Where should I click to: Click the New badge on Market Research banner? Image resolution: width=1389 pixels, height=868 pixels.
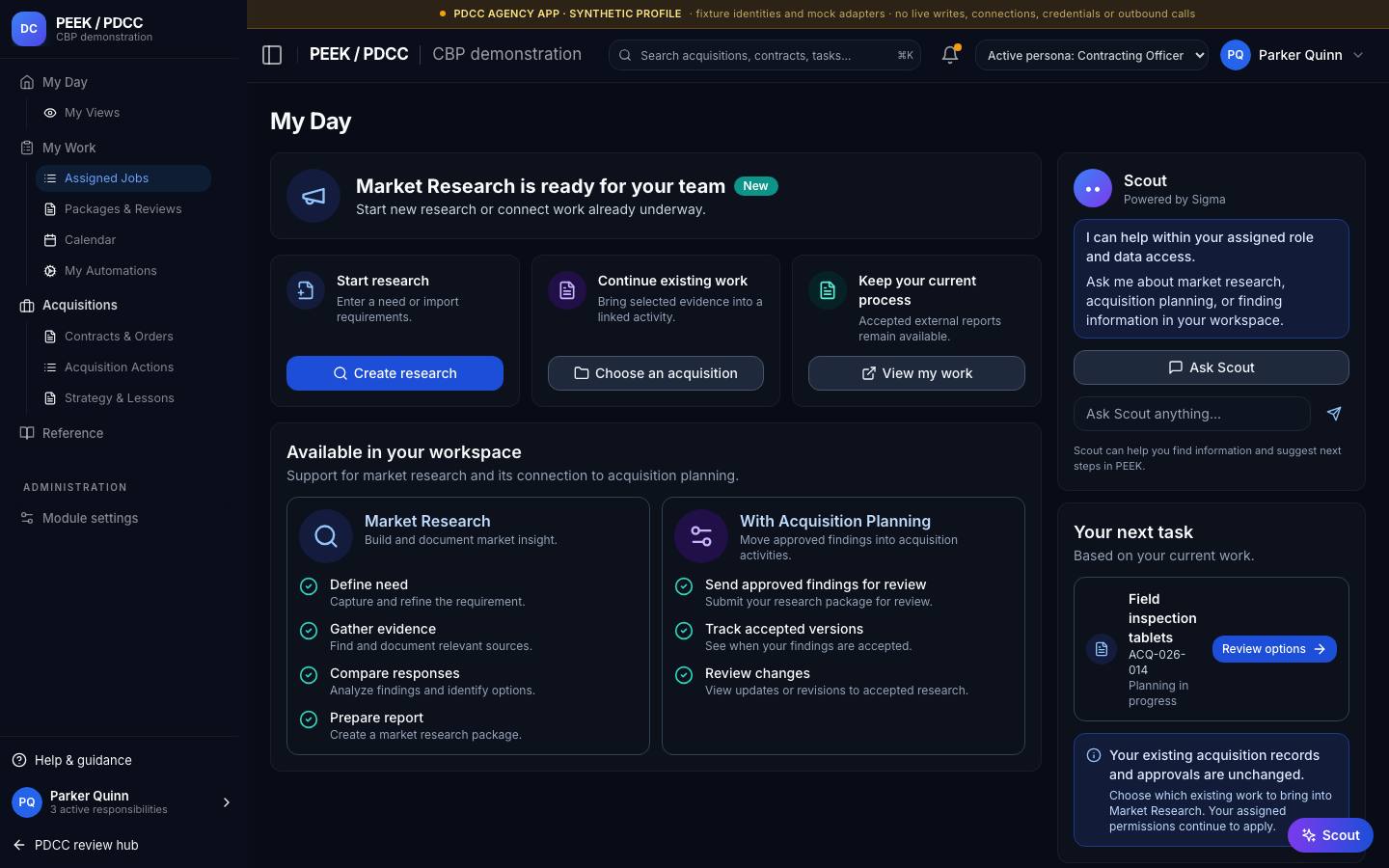756,186
